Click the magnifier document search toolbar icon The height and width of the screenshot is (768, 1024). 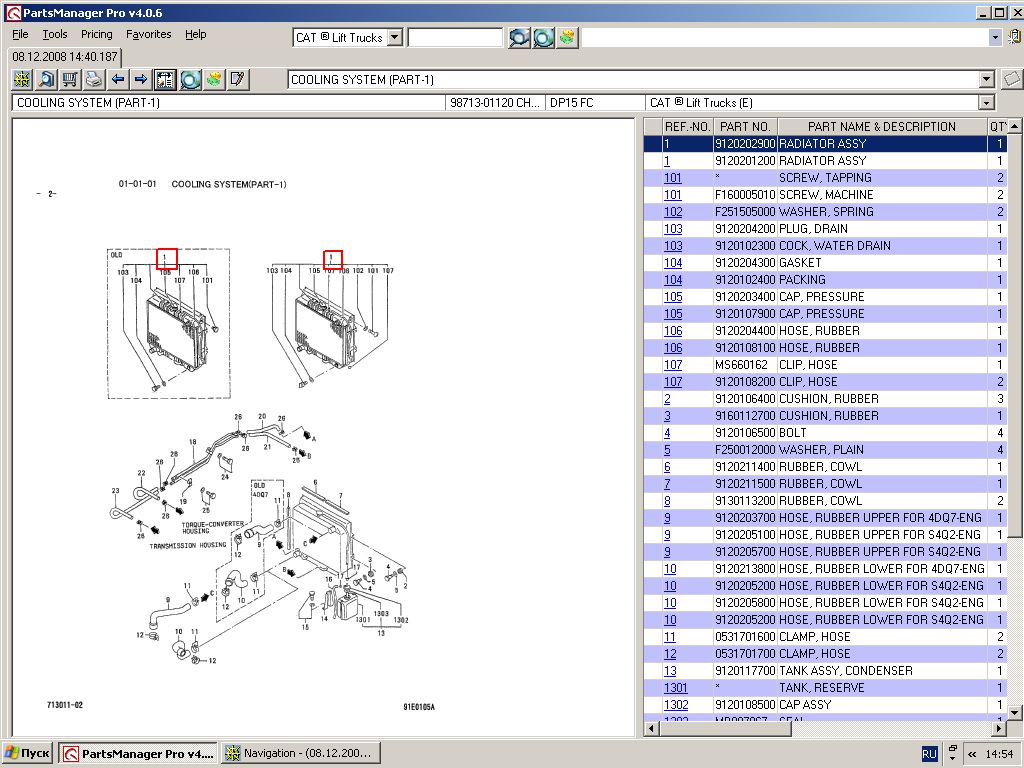[x=45, y=79]
